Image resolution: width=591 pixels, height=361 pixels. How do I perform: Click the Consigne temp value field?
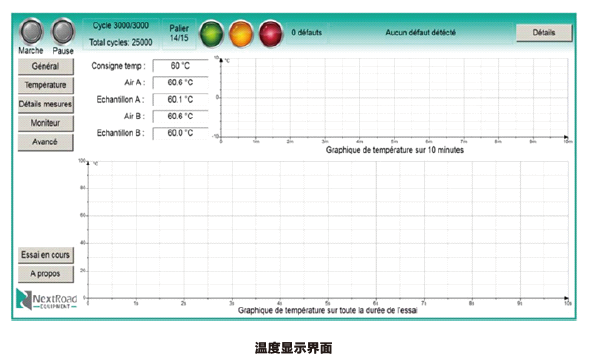click(x=181, y=66)
